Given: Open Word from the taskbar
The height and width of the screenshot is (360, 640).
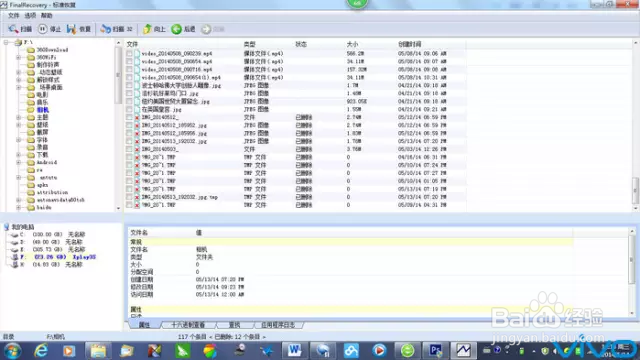Looking at the screenshot, I should point(294,351).
